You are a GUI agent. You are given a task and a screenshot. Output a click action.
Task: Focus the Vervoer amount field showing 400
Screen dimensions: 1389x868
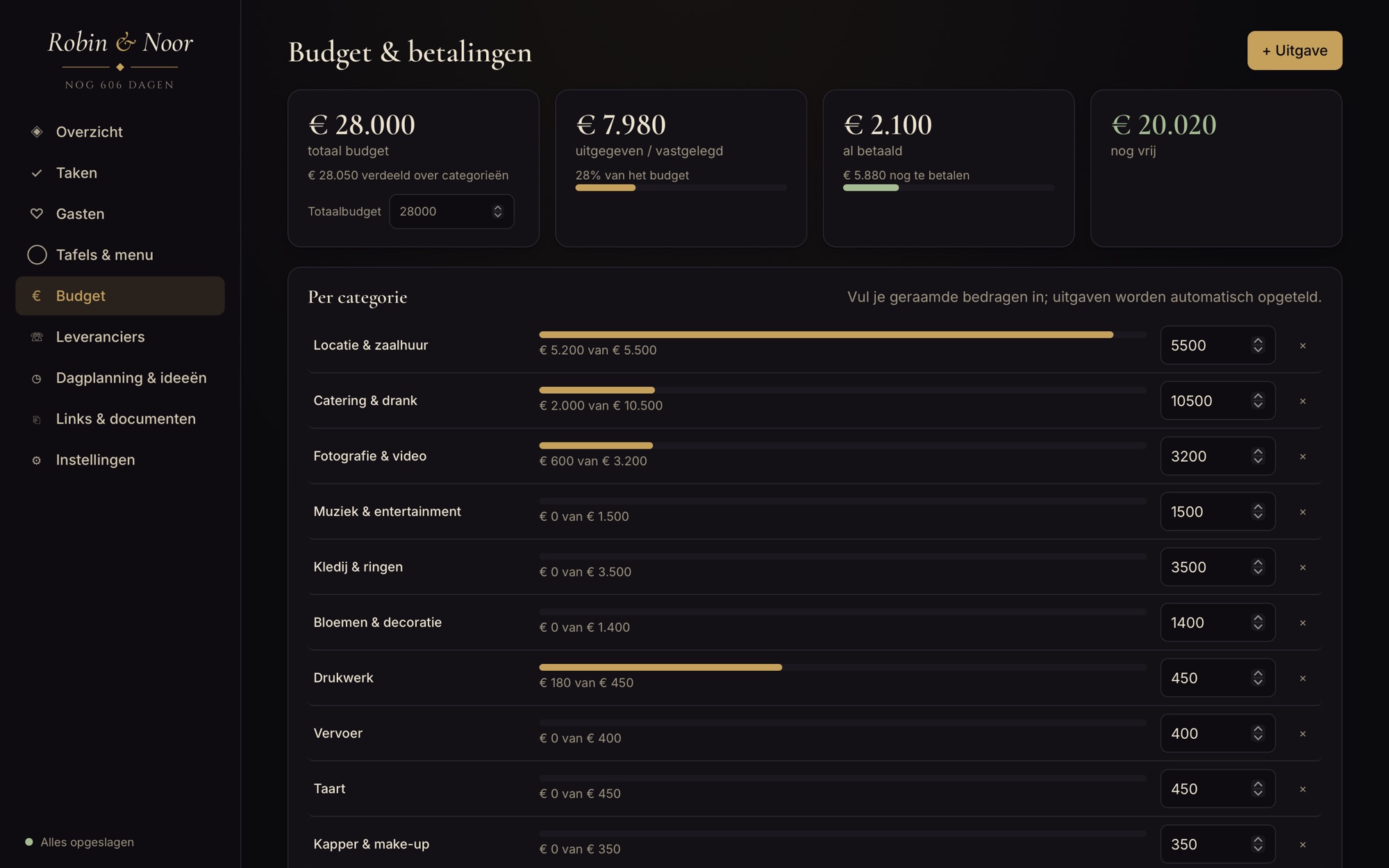tap(1217, 733)
